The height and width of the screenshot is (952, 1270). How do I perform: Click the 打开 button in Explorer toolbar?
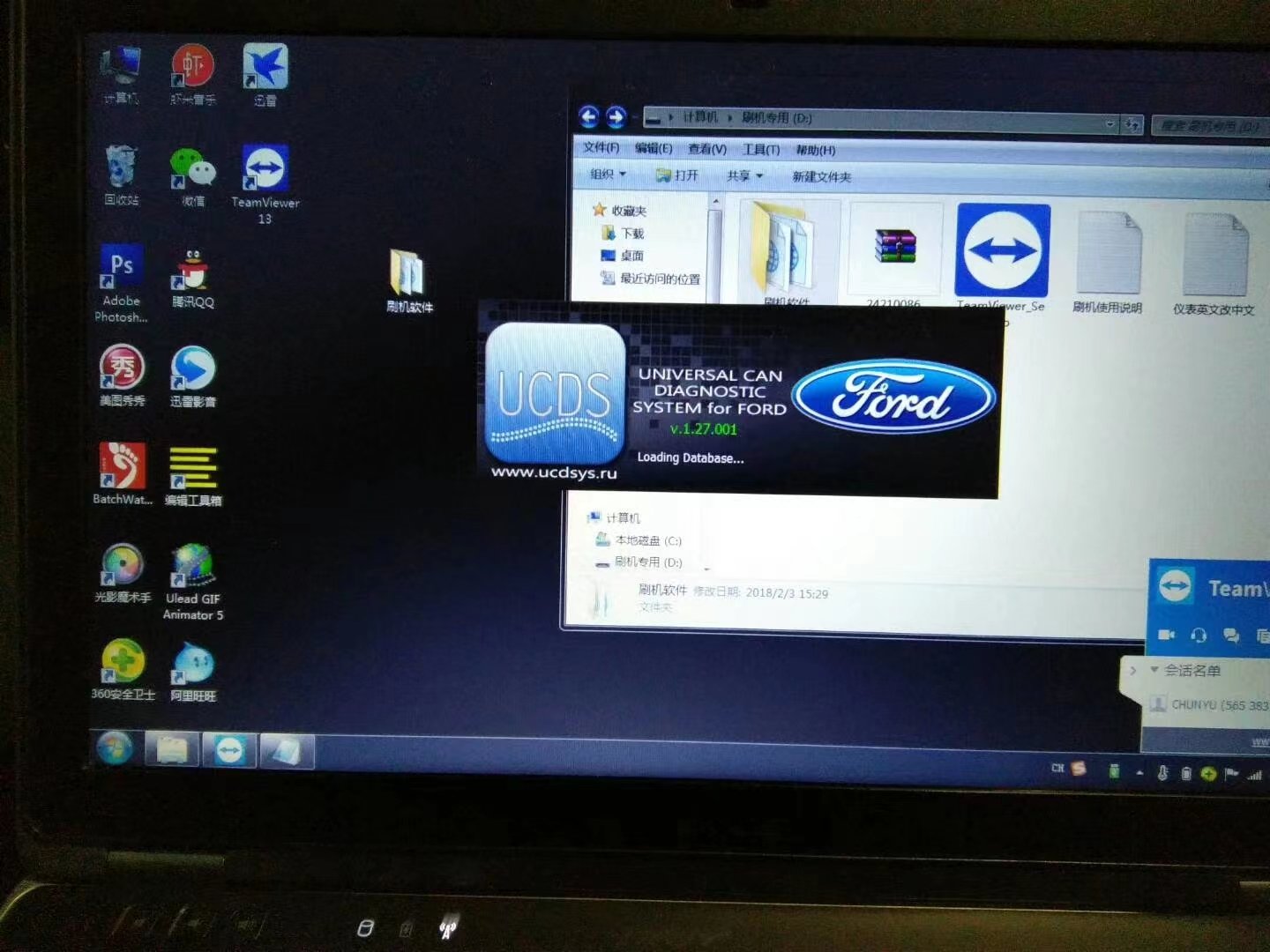click(677, 175)
